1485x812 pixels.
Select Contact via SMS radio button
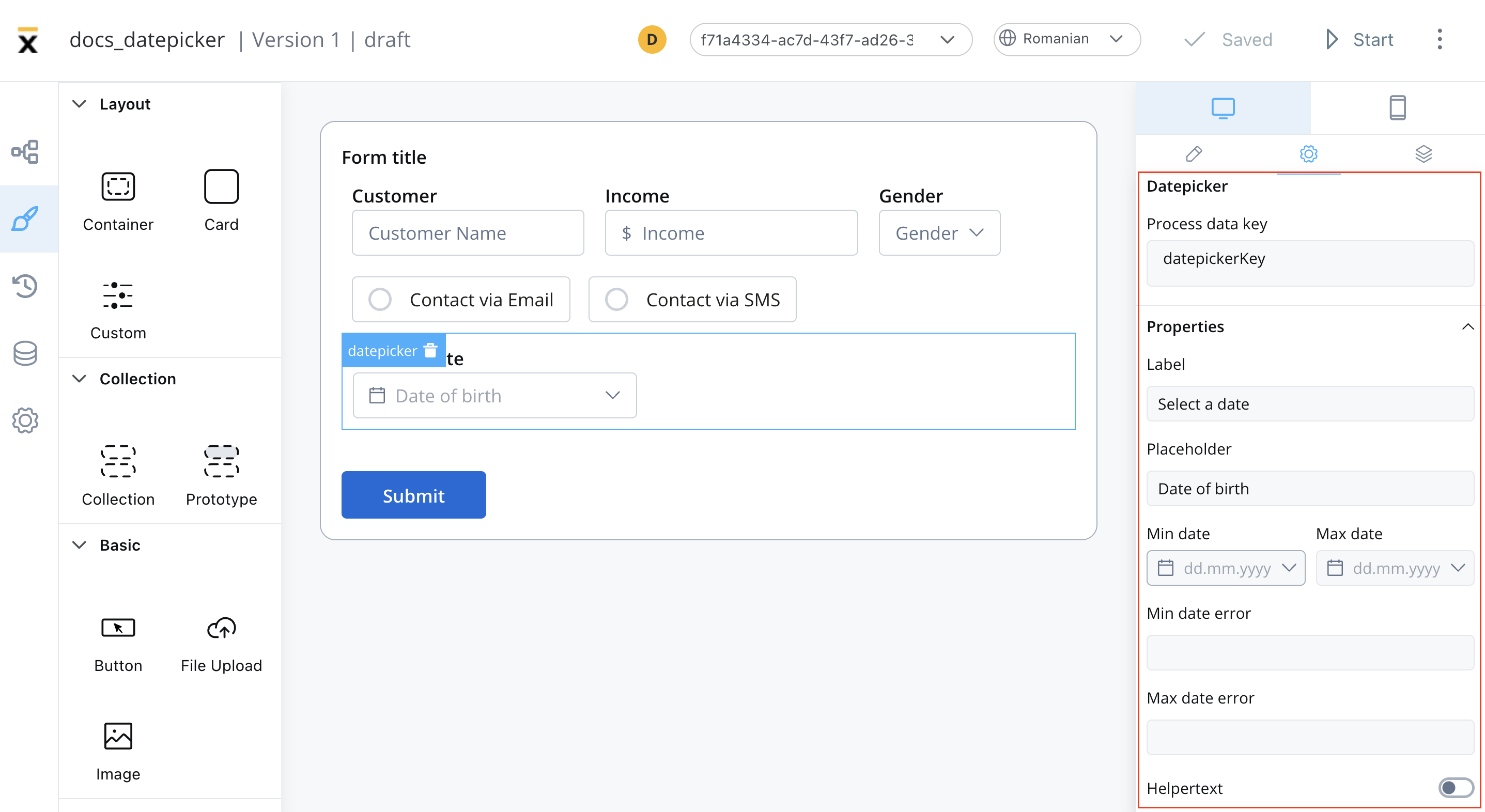click(x=616, y=300)
